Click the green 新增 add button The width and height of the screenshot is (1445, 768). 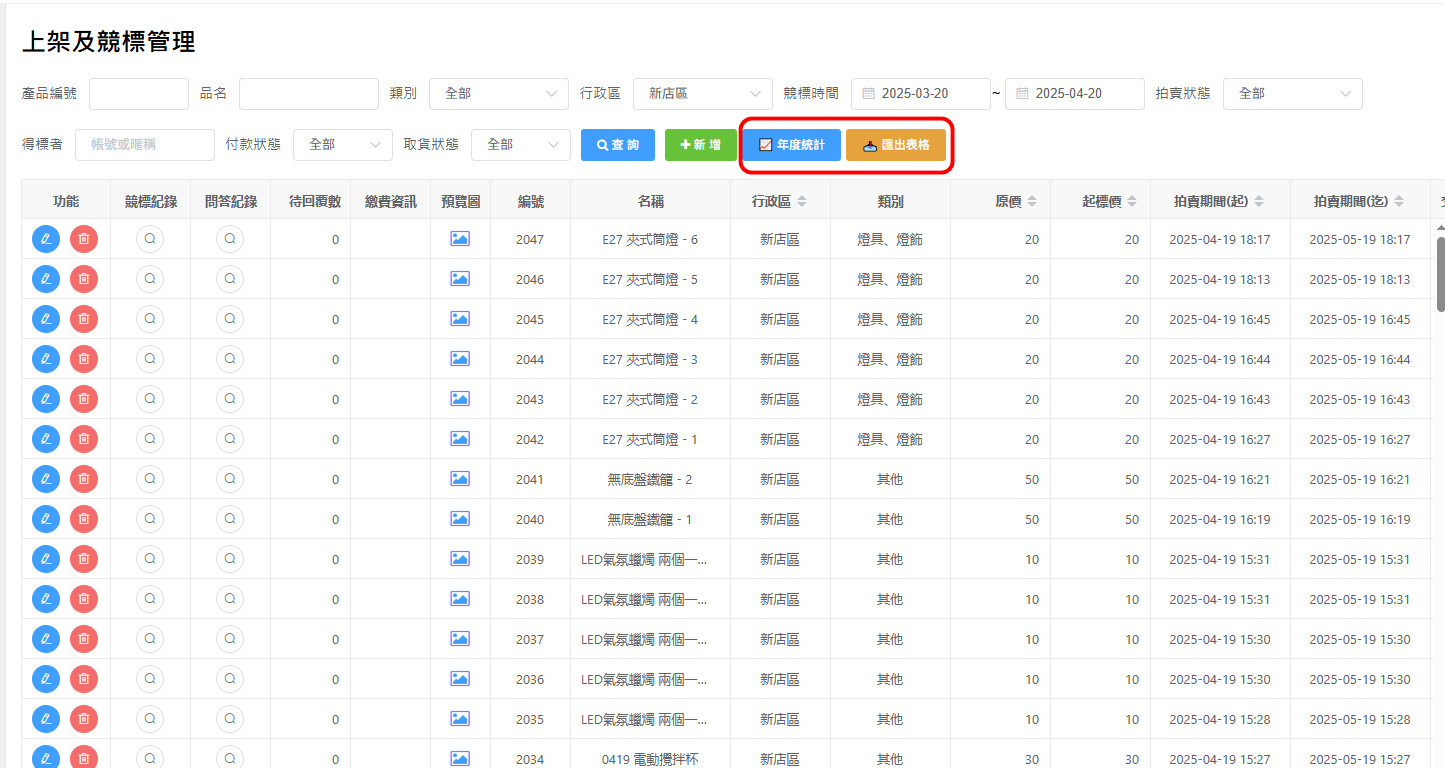pos(700,144)
